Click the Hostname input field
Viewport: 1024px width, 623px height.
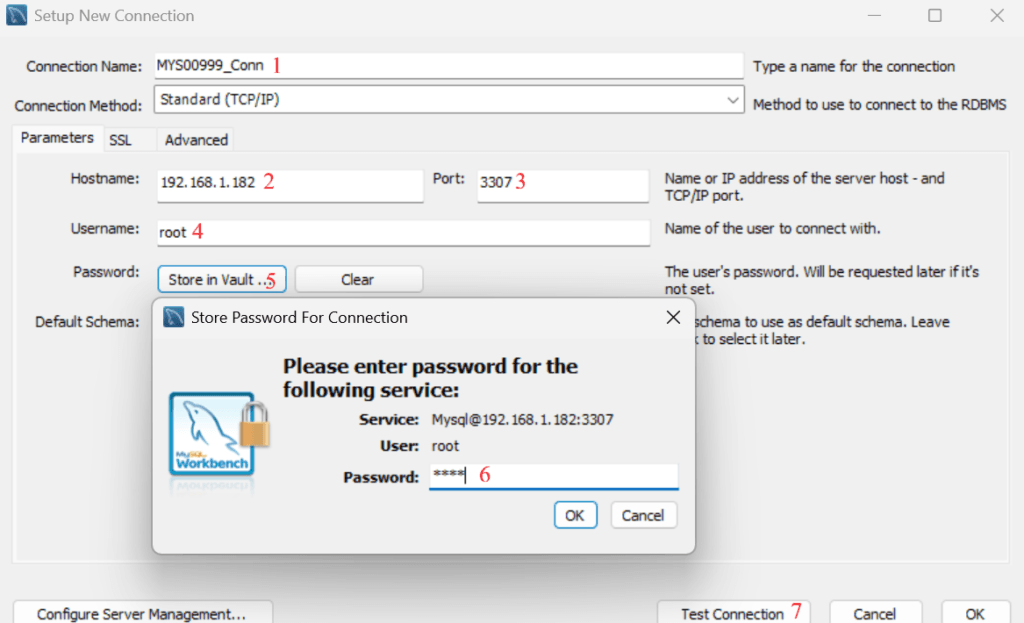pyautogui.click(x=290, y=186)
